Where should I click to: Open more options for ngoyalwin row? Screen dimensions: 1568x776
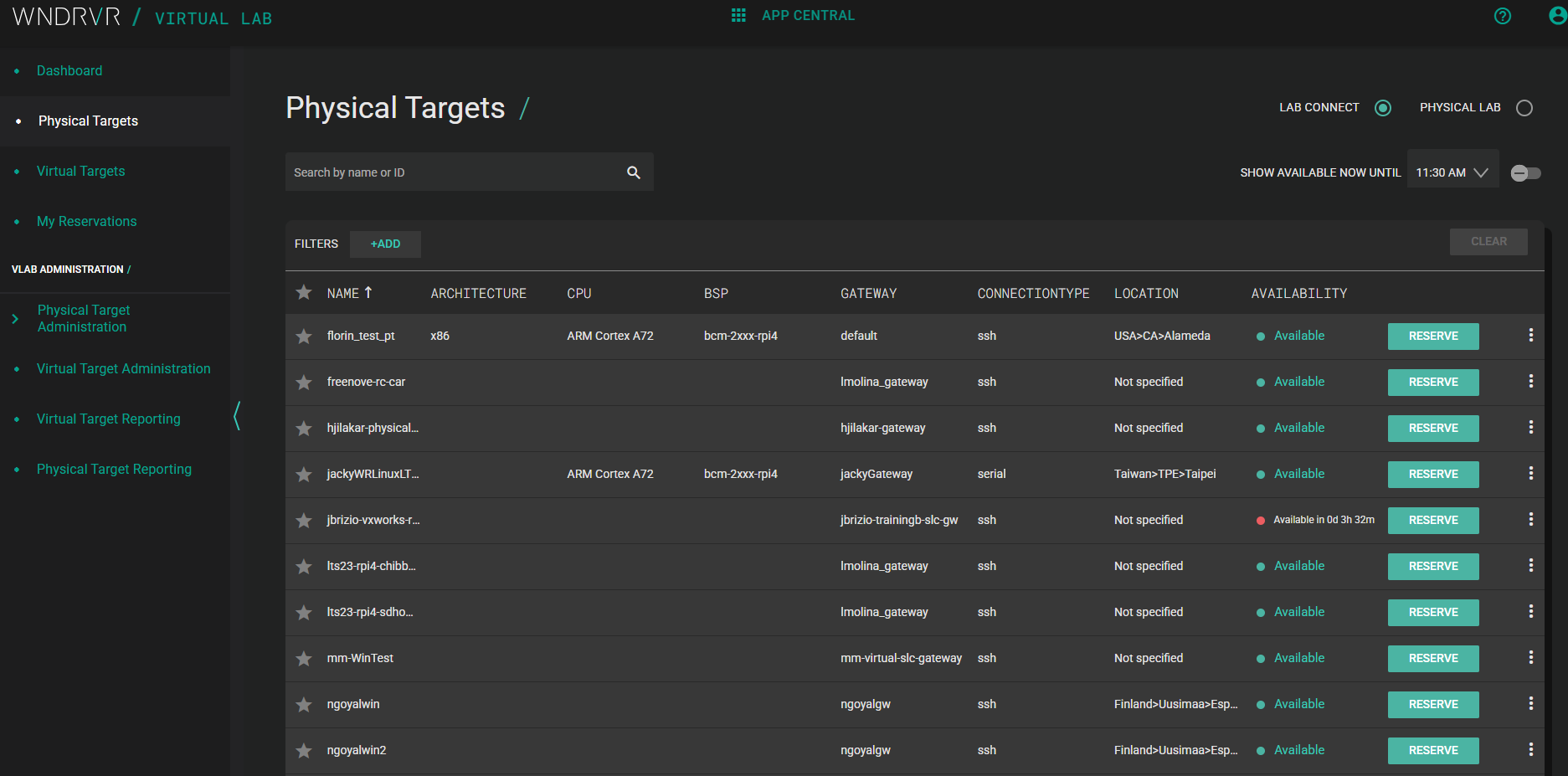click(1531, 703)
